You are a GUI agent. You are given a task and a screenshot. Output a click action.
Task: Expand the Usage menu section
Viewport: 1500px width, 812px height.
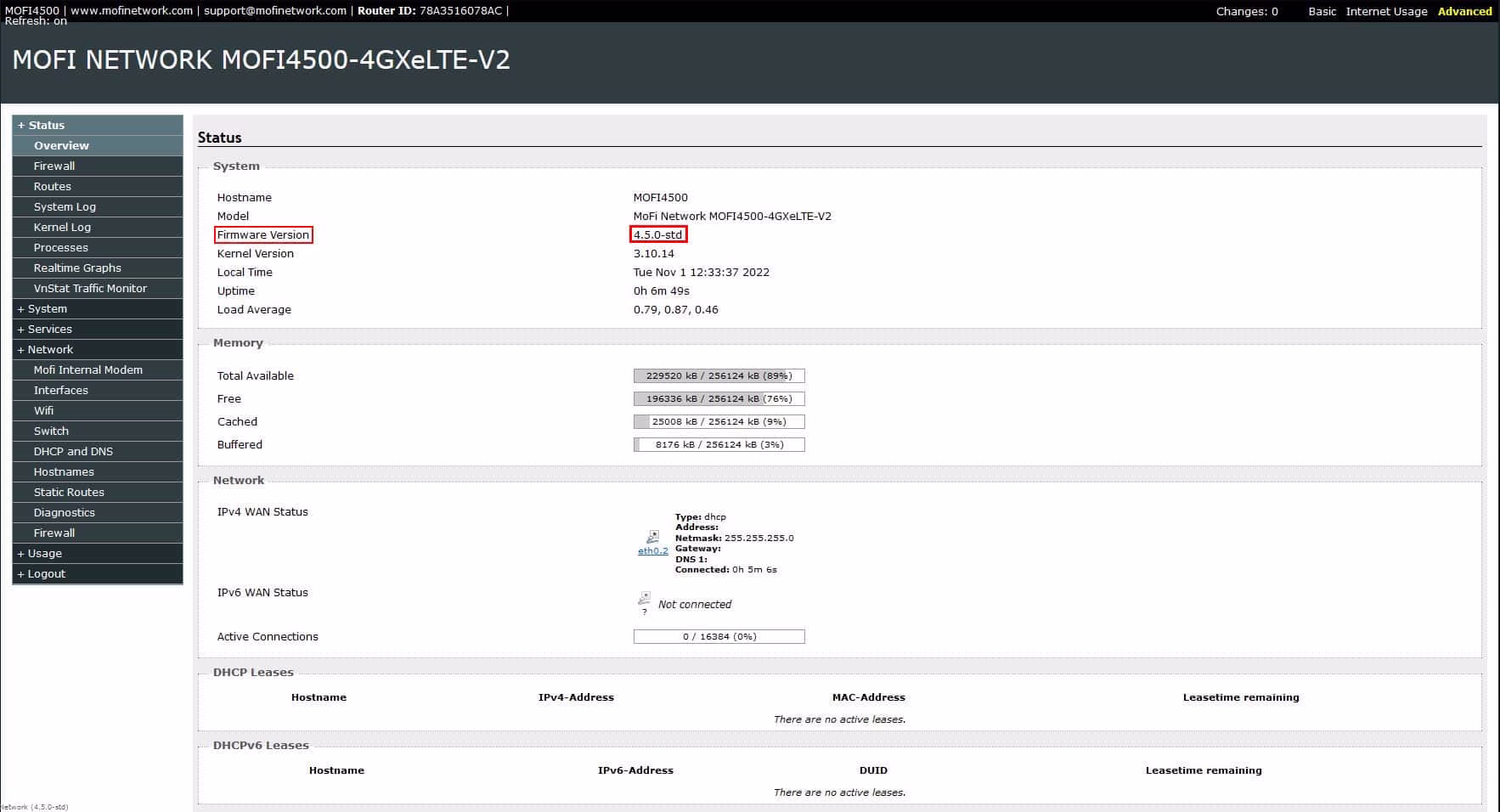(x=98, y=553)
